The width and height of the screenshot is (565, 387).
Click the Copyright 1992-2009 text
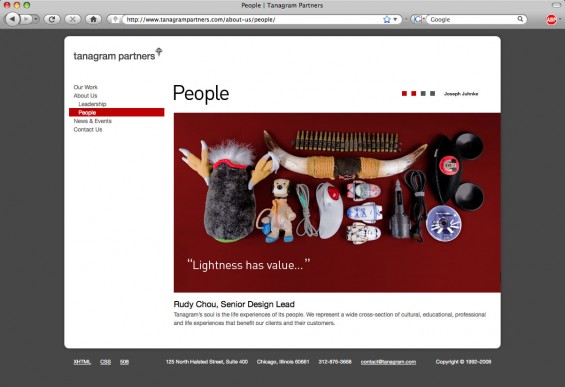click(x=463, y=362)
